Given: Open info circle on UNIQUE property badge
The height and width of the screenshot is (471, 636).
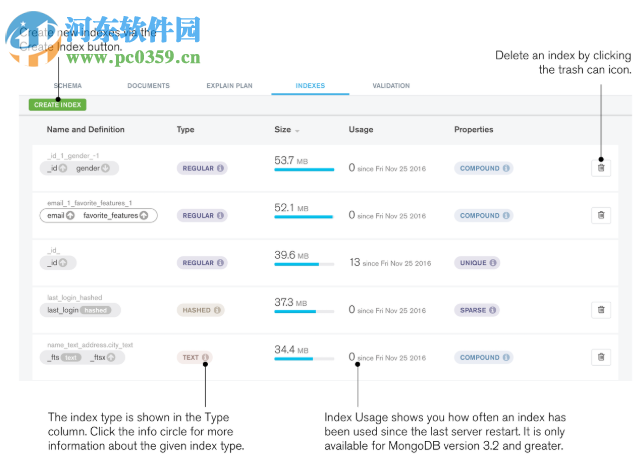Looking at the screenshot, I should [493, 263].
